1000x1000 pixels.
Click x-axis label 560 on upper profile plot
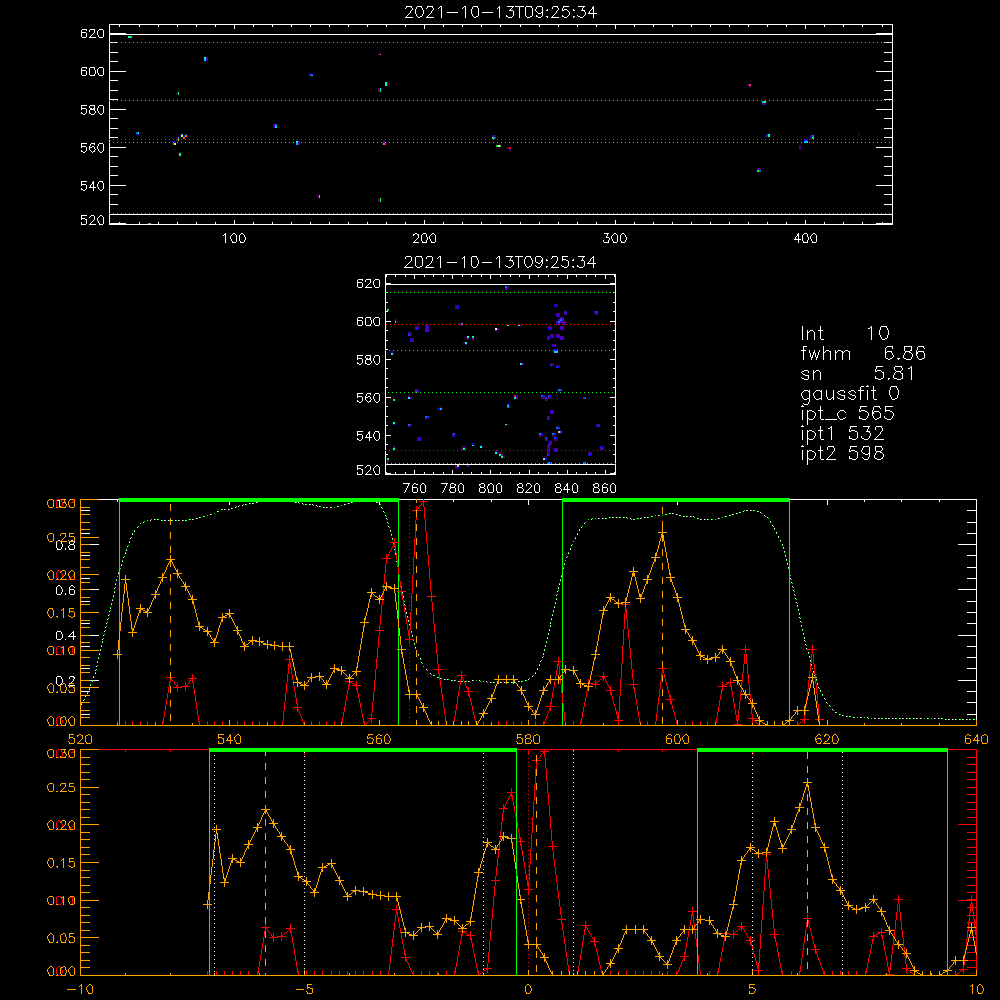click(379, 740)
